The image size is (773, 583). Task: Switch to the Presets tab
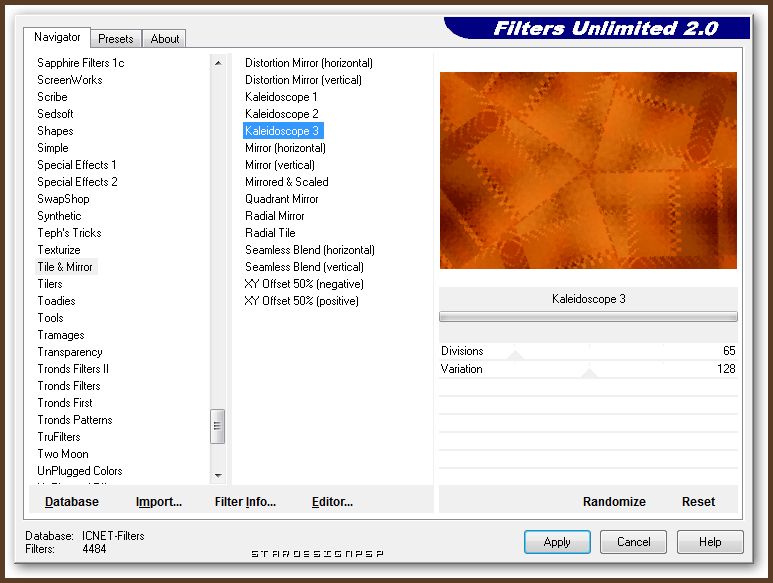(115, 39)
